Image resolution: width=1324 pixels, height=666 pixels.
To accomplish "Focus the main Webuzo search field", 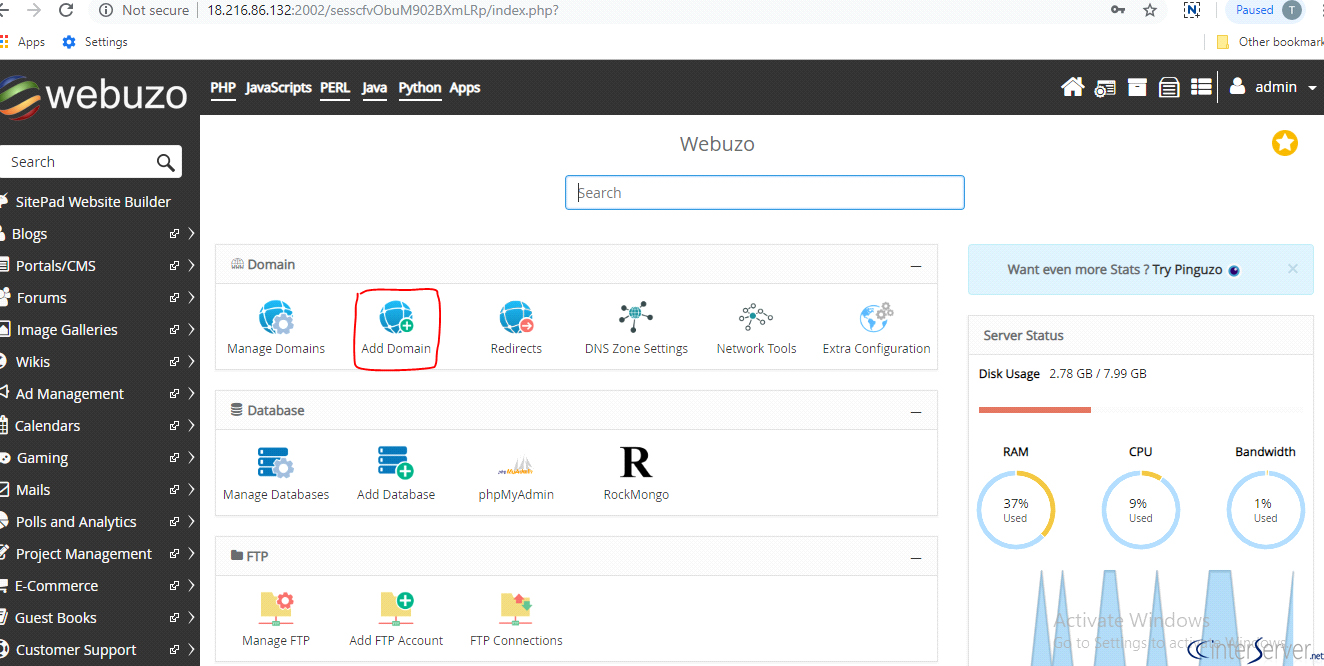I will (765, 193).
